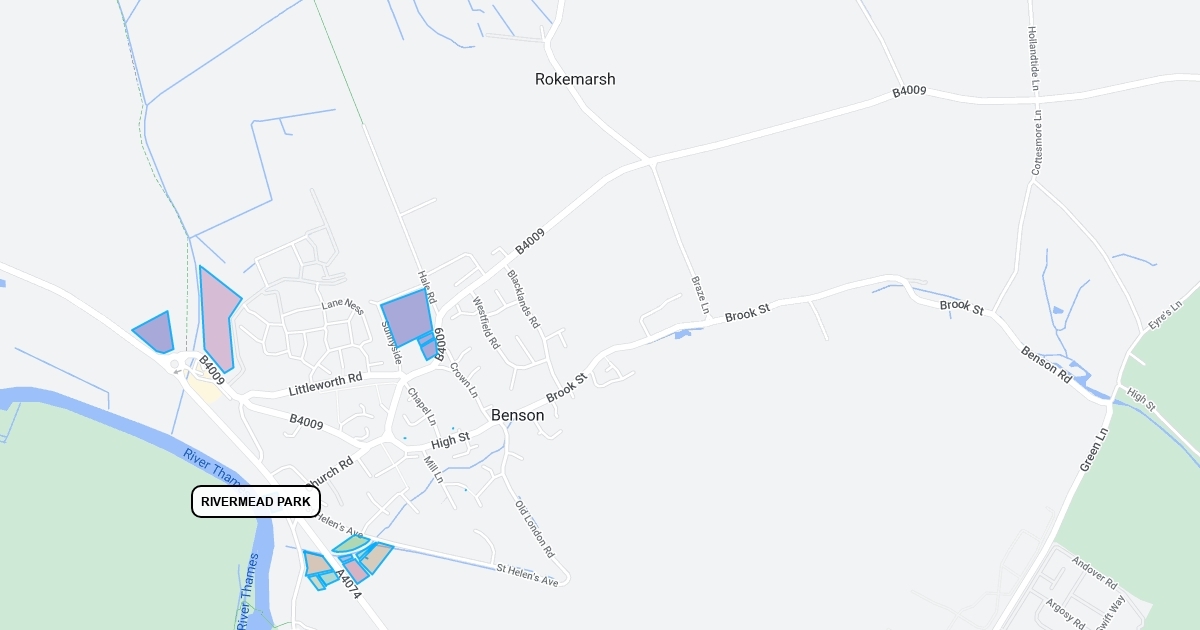Select the large purple plot beside Hale Rd
1200x630 pixels.
(406, 316)
